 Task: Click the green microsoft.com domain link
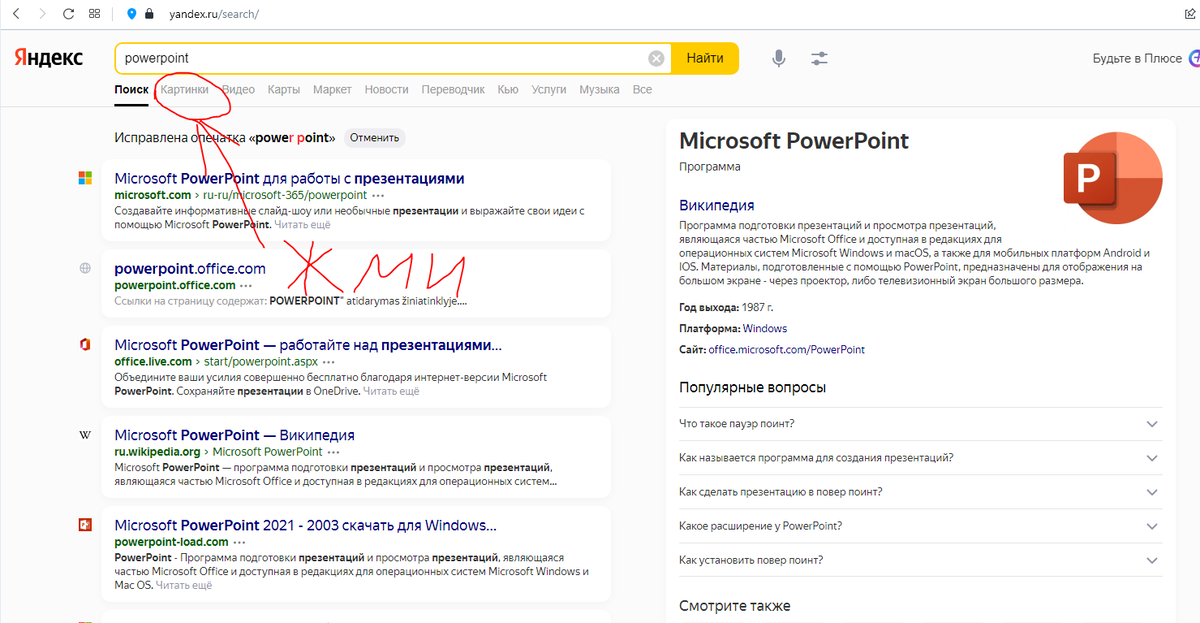pyautogui.click(x=153, y=195)
